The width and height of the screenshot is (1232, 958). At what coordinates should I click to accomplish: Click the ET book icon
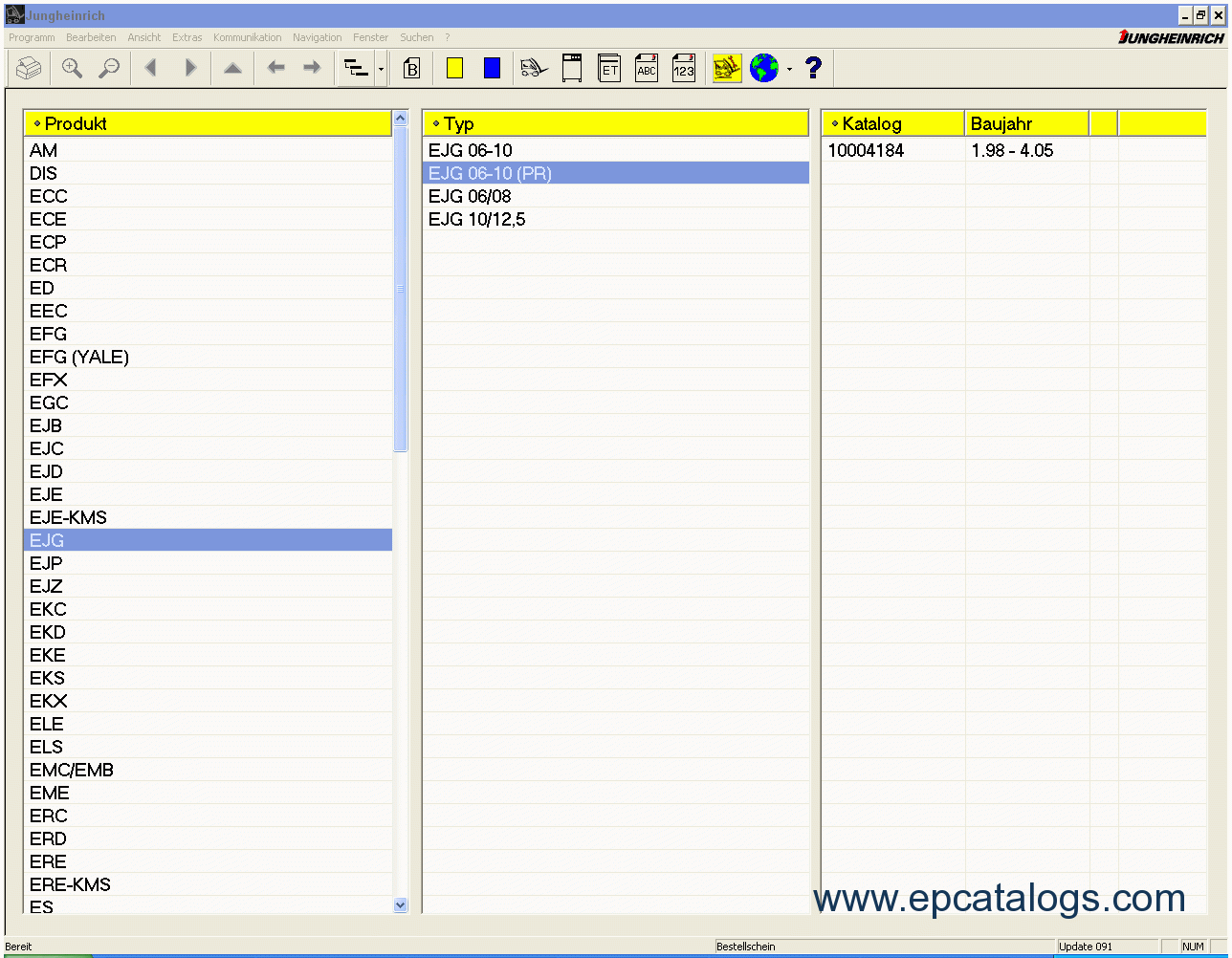tap(609, 68)
